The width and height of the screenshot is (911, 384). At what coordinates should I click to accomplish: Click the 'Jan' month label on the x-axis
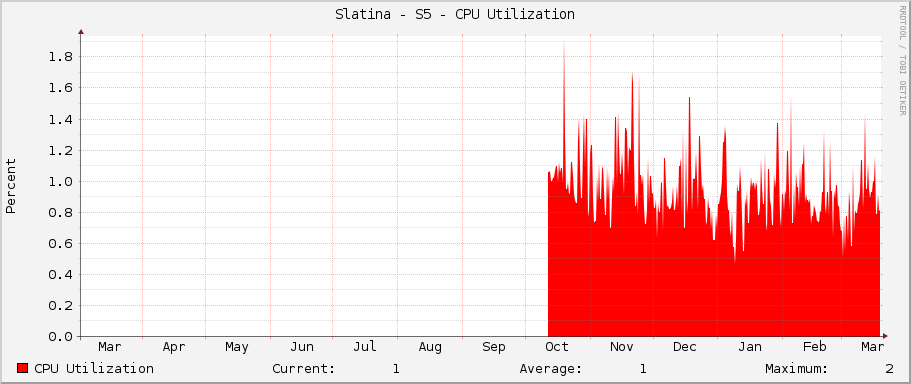point(750,347)
